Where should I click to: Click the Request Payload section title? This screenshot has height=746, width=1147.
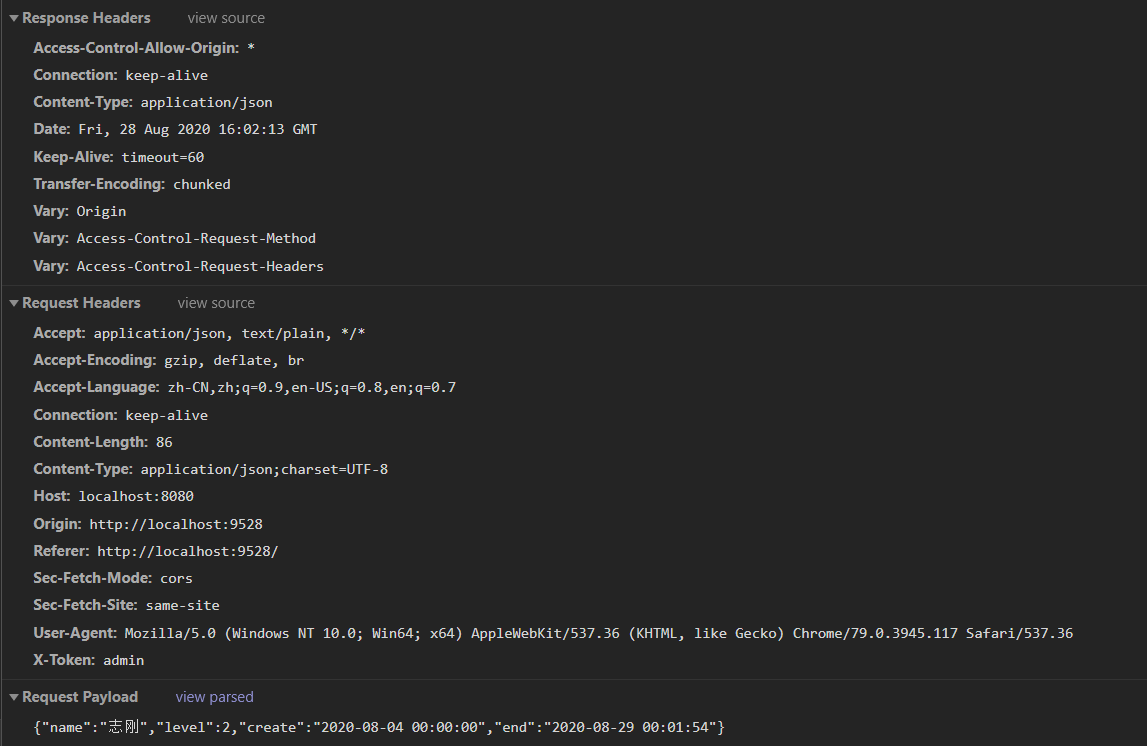(80, 698)
